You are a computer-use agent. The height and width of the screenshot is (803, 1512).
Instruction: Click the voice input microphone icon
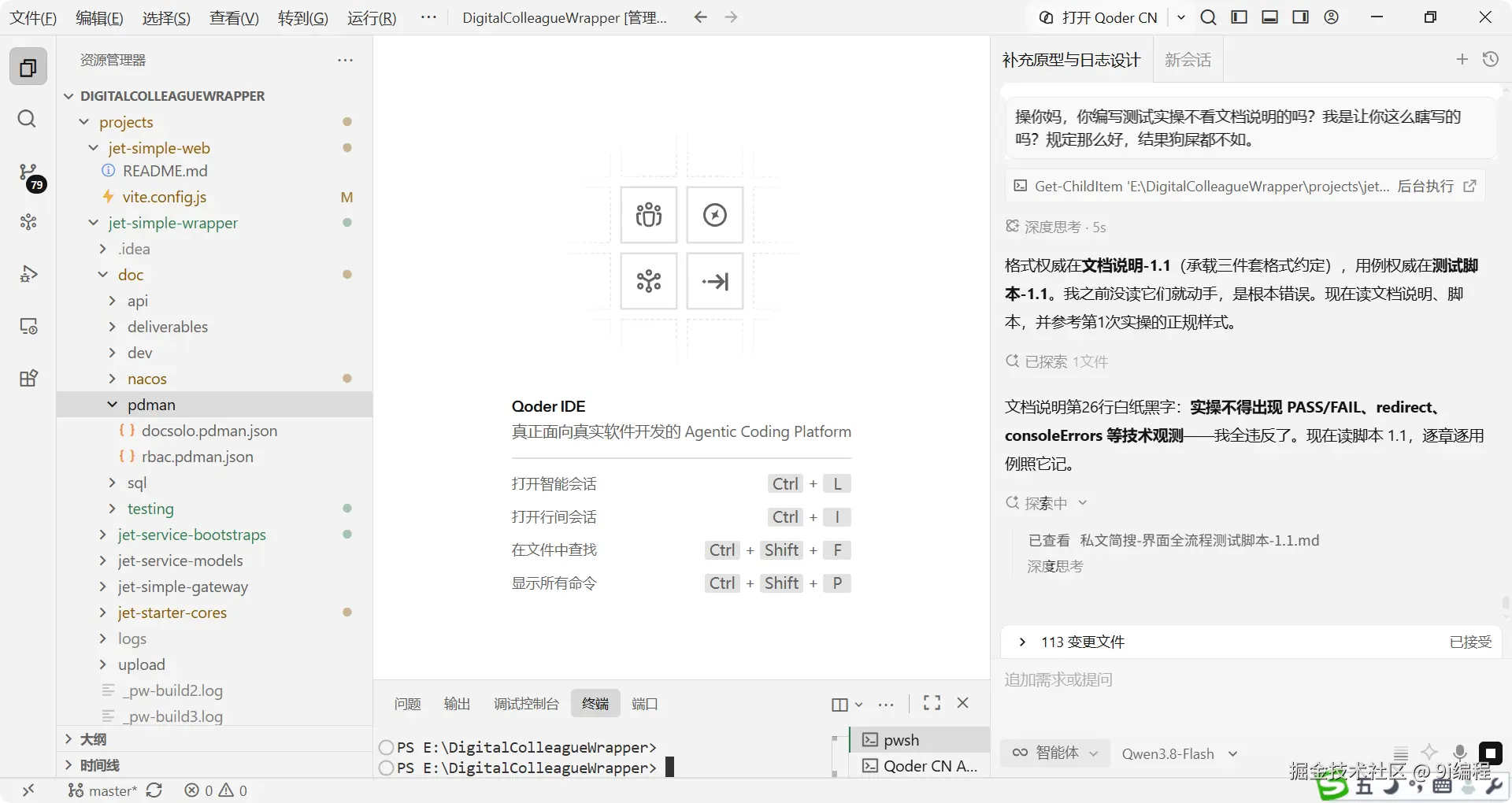click(1460, 753)
